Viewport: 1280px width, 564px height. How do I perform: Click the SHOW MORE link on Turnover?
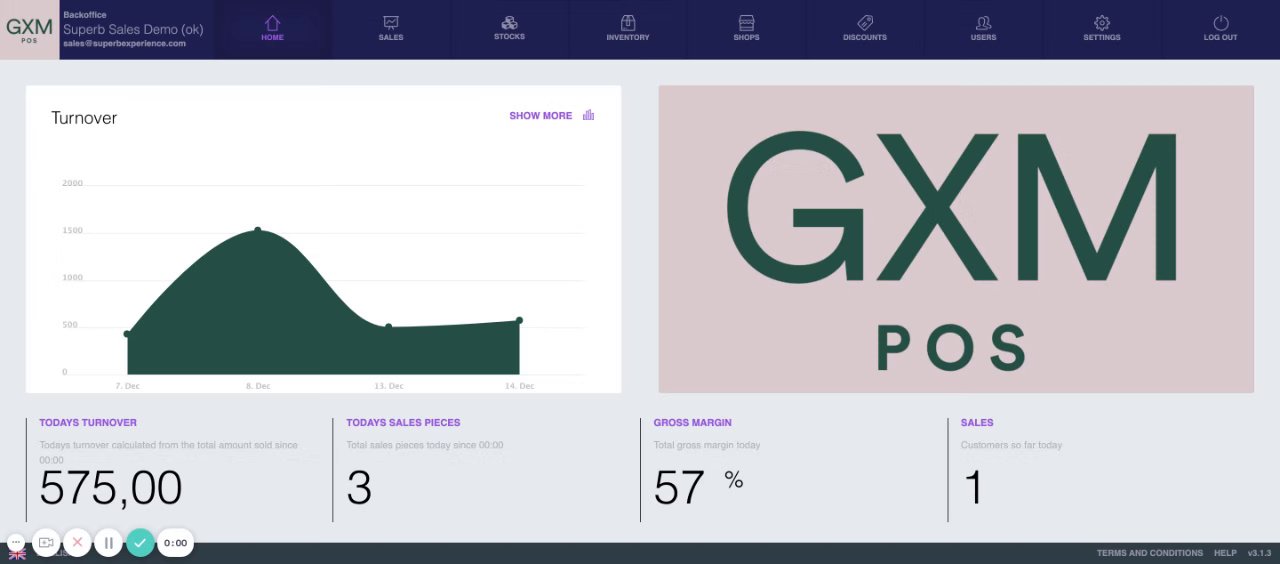(540, 116)
